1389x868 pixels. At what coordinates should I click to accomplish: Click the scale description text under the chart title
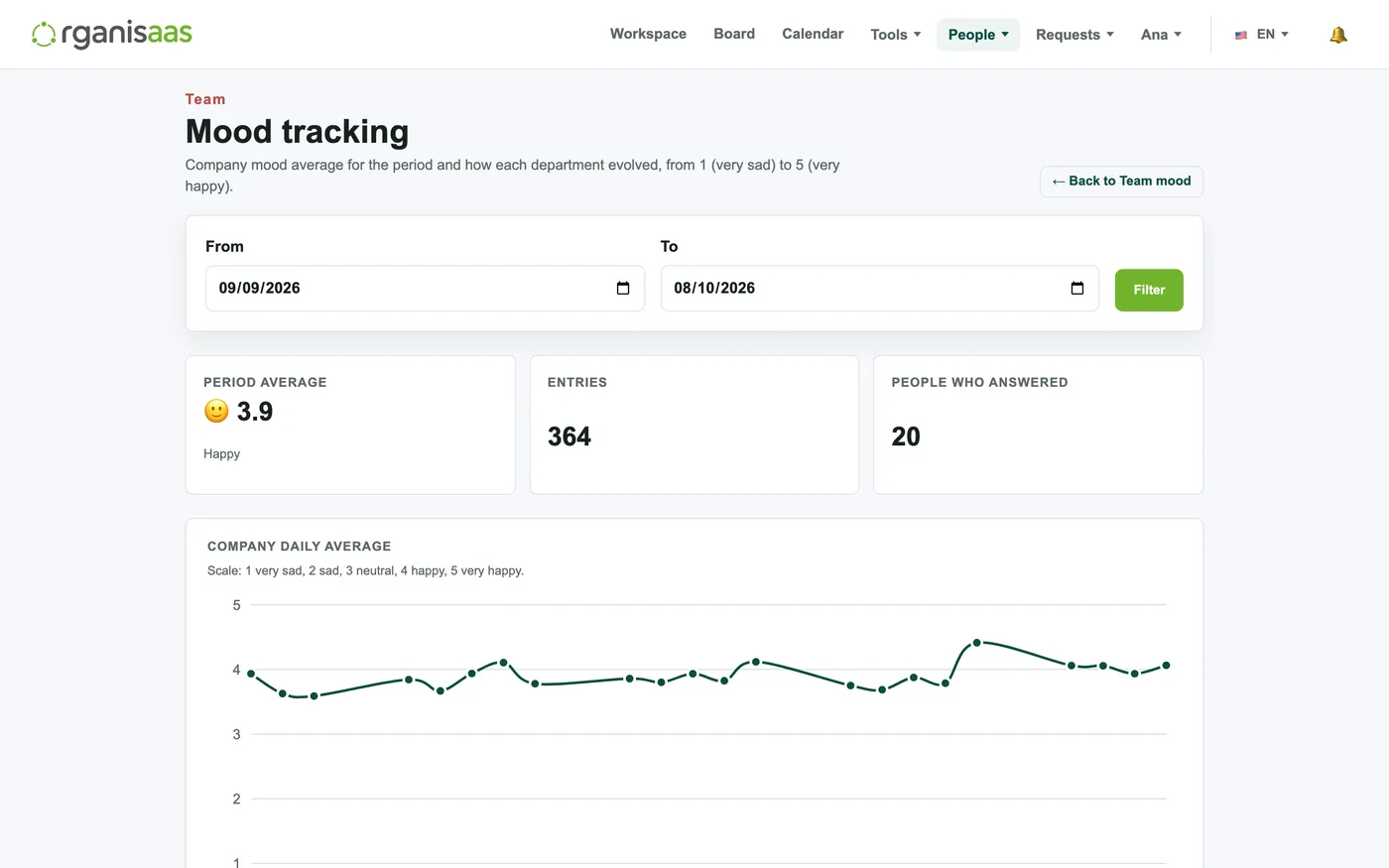coord(365,570)
